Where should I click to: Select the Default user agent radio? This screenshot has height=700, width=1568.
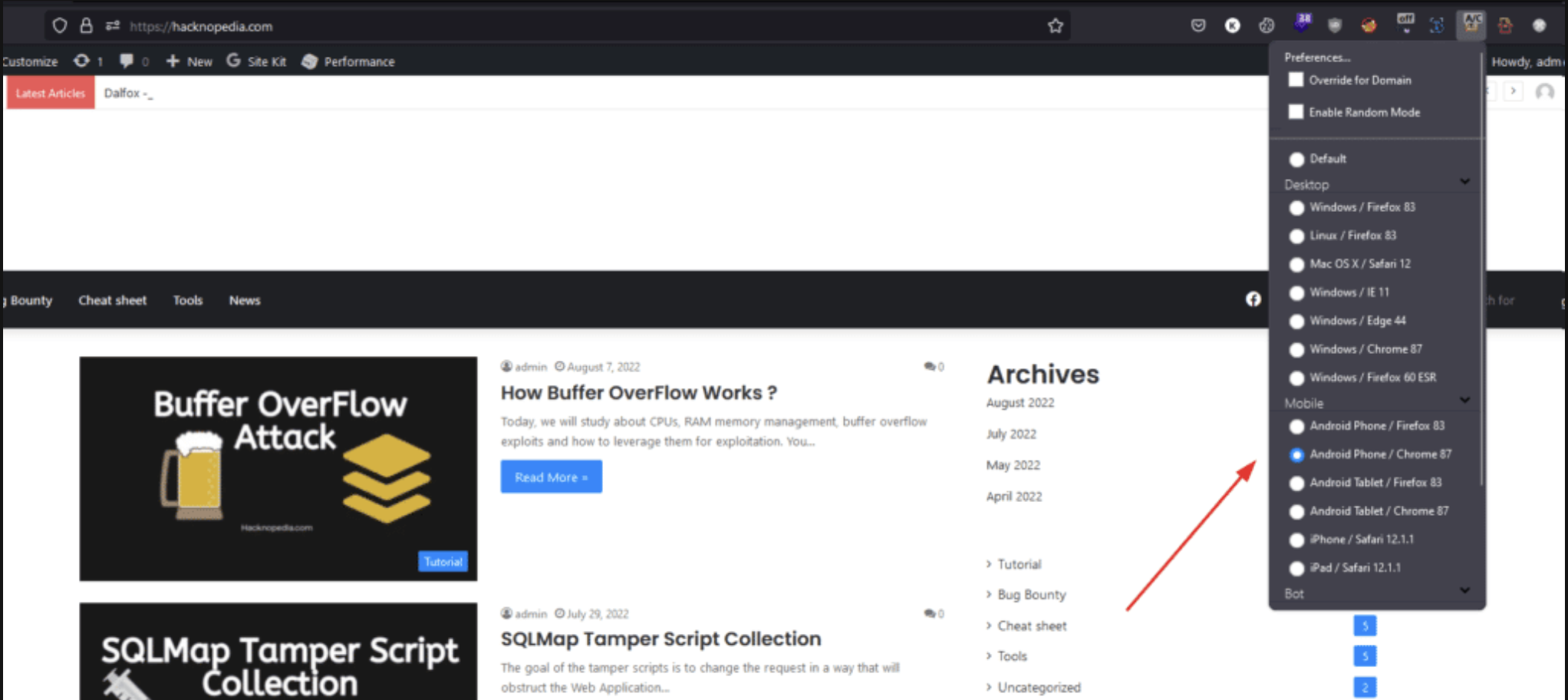pos(1296,159)
